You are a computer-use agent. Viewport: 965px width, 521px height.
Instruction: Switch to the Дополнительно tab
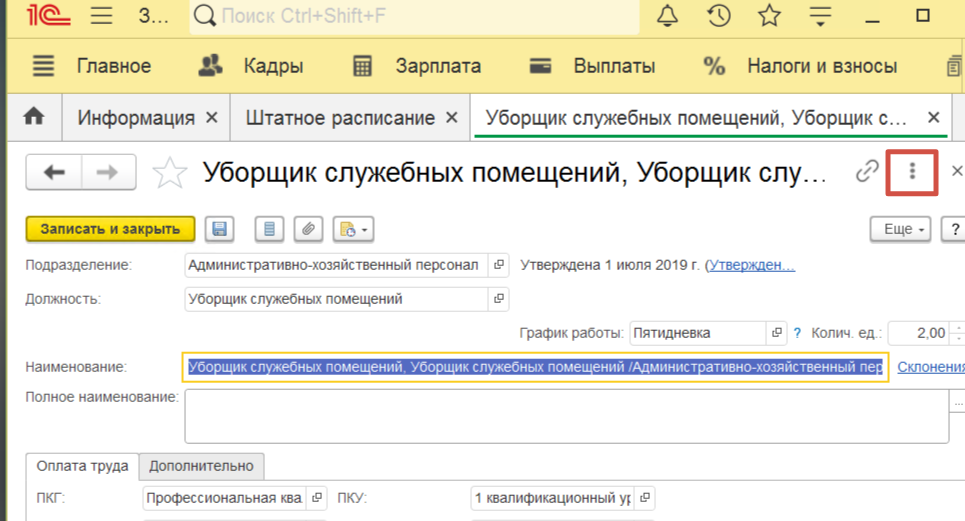(x=201, y=466)
